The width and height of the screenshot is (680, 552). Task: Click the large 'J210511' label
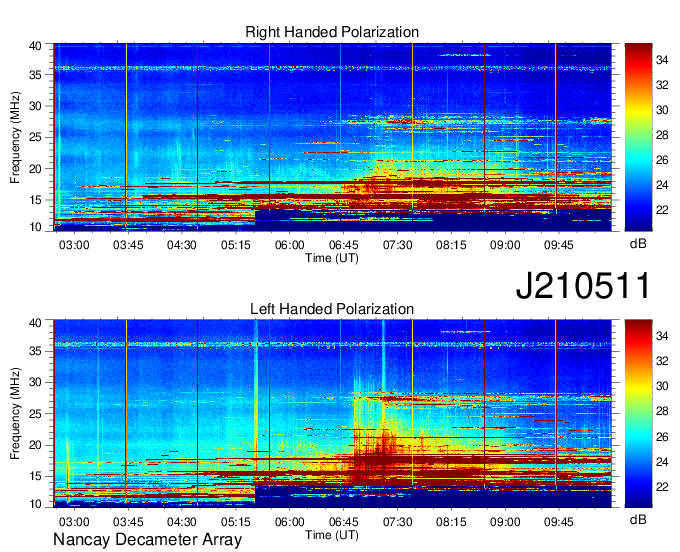583,286
